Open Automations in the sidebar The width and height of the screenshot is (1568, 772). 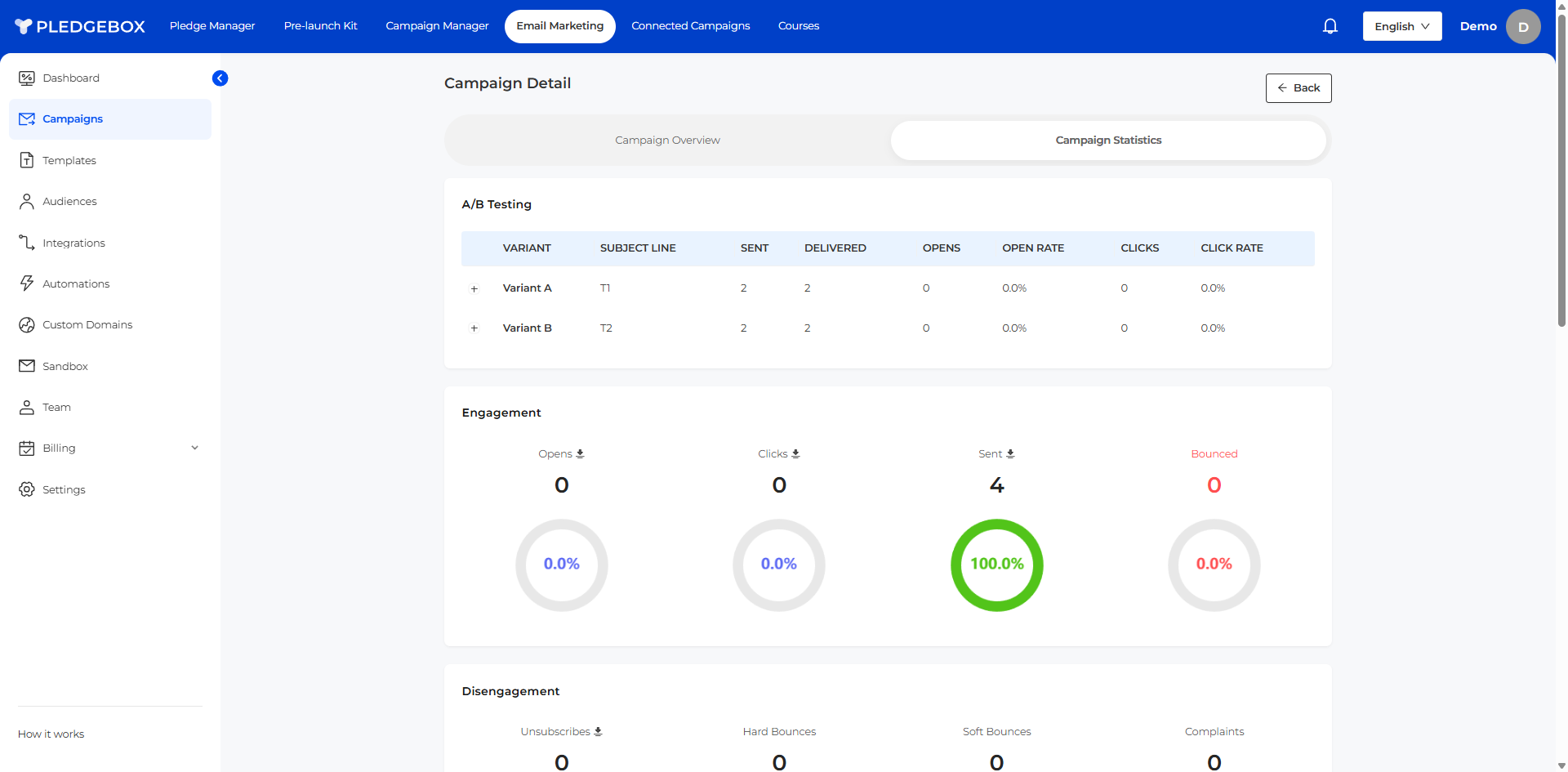coord(76,284)
